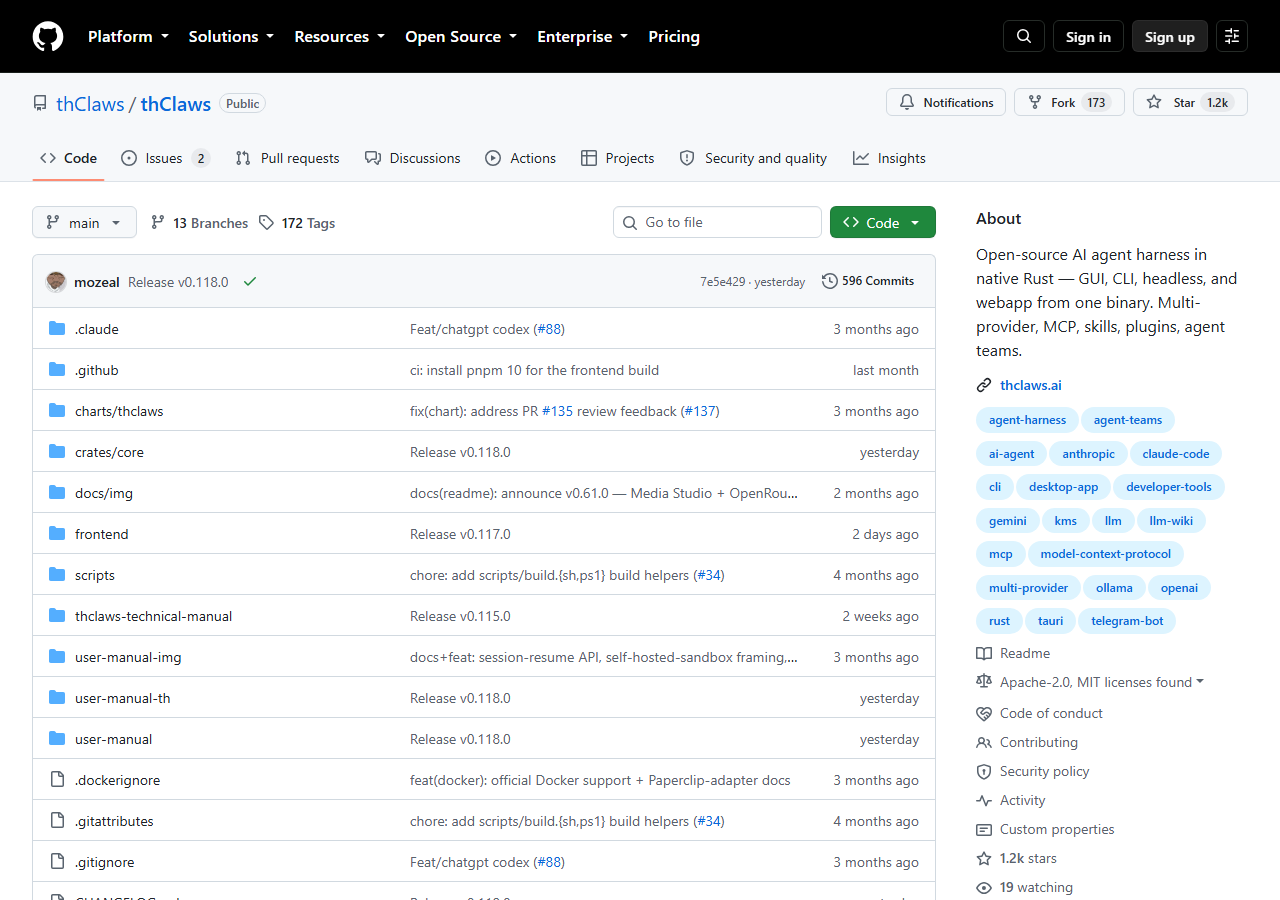Click the .gitignore file icon
The height and width of the screenshot is (900, 1280).
57,862
